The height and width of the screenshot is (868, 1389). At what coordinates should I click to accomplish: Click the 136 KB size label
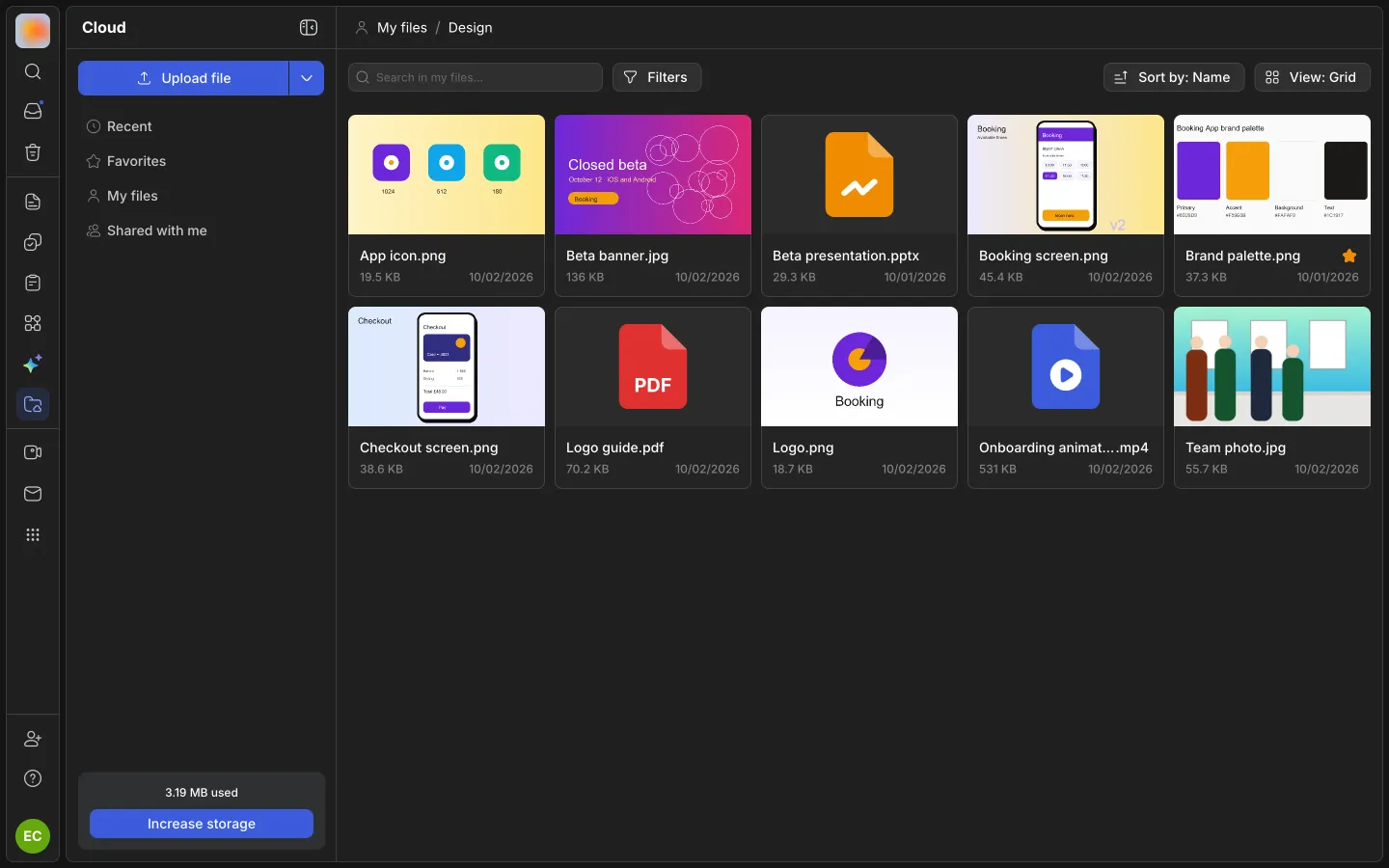[x=585, y=277]
